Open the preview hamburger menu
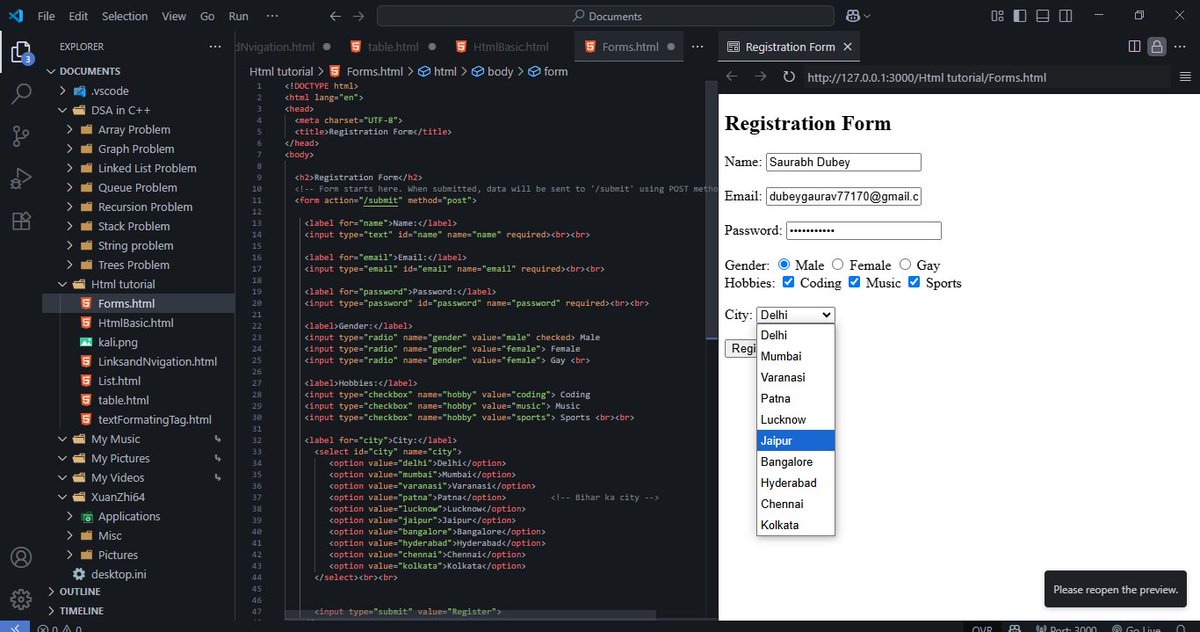Image resolution: width=1200 pixels, height=632 pixels. [x=1185, y=77]
